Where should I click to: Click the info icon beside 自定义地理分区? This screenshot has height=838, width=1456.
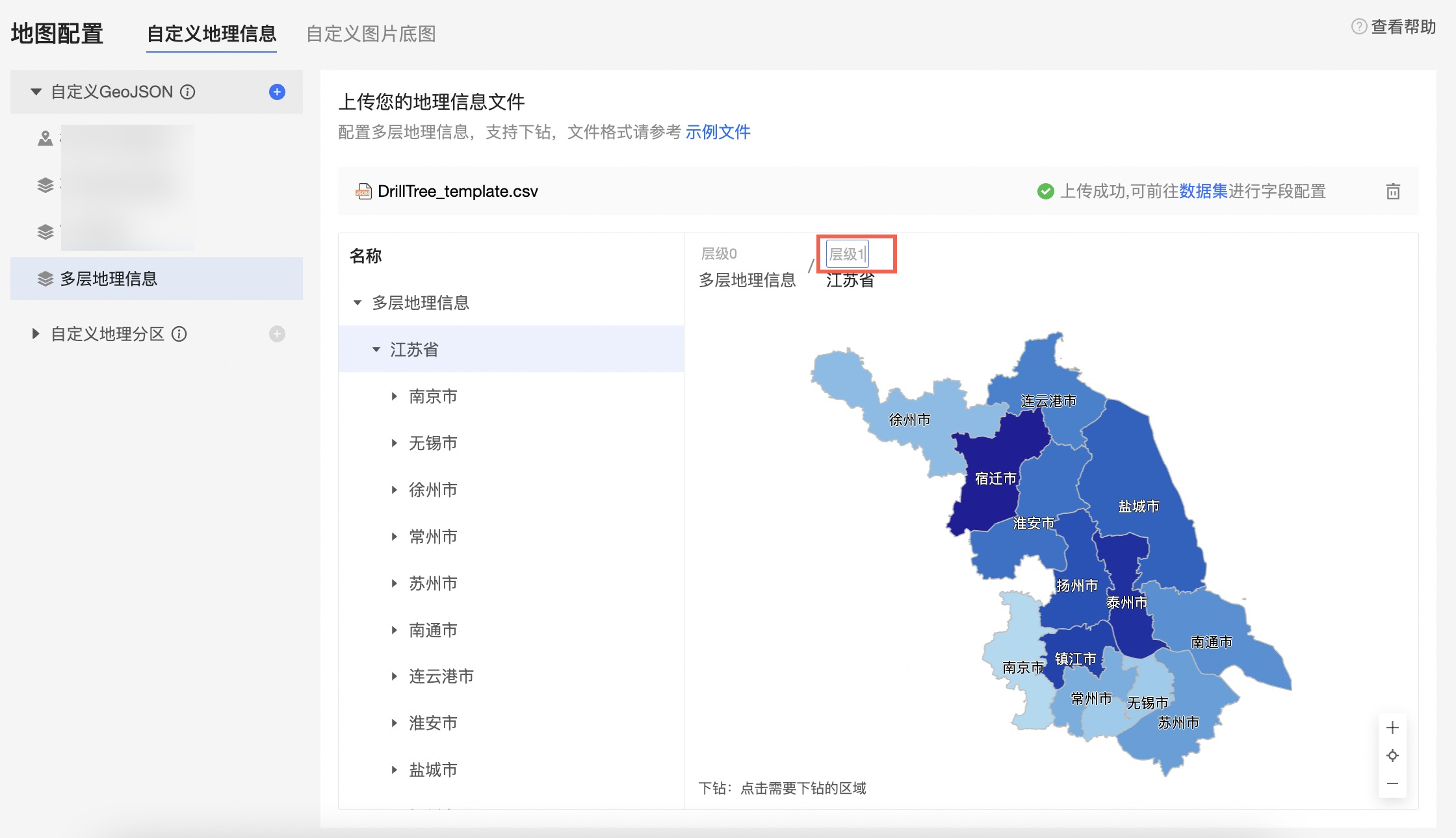[x=179, y=334]
